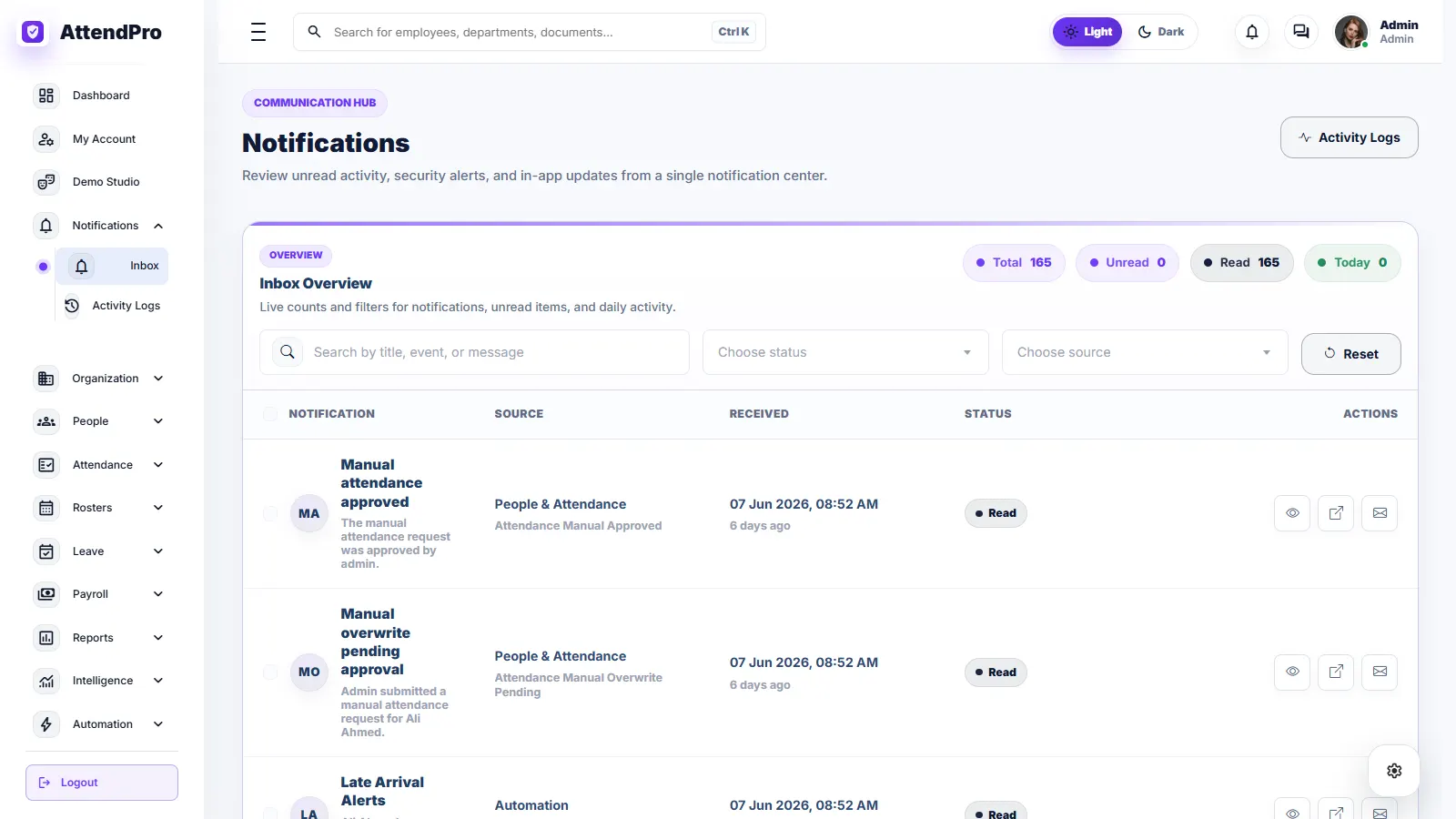This screenshot has width=1456, height=819.
Task: Filter by Unread 0 chip
Action: (1127, 263)
